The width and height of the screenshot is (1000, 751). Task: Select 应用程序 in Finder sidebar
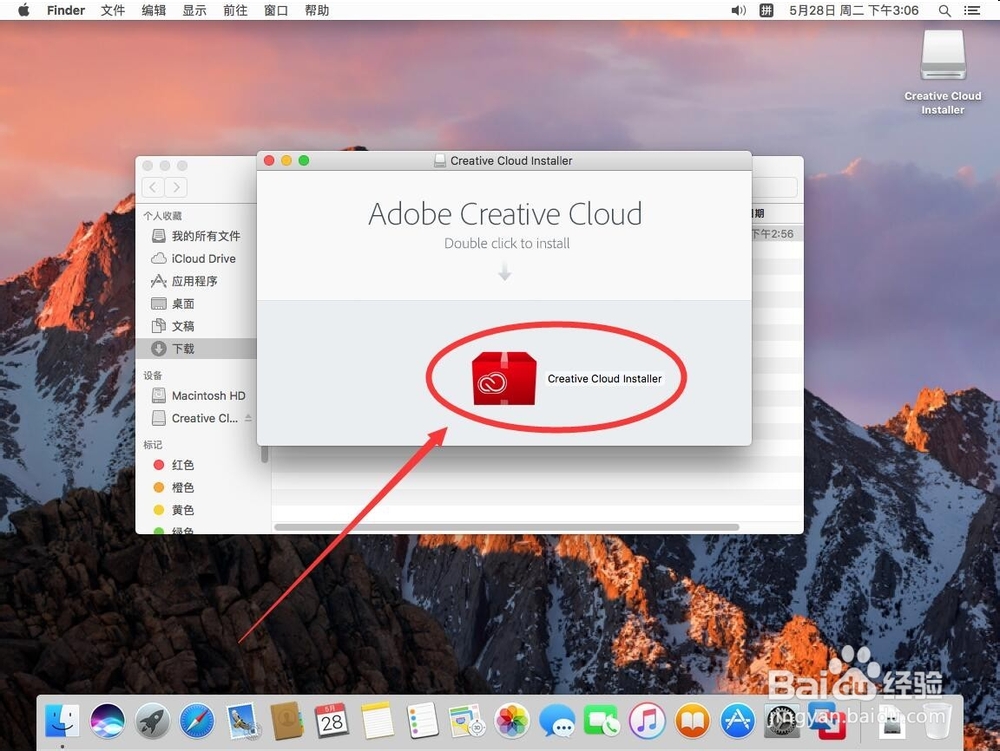point(196,281)
